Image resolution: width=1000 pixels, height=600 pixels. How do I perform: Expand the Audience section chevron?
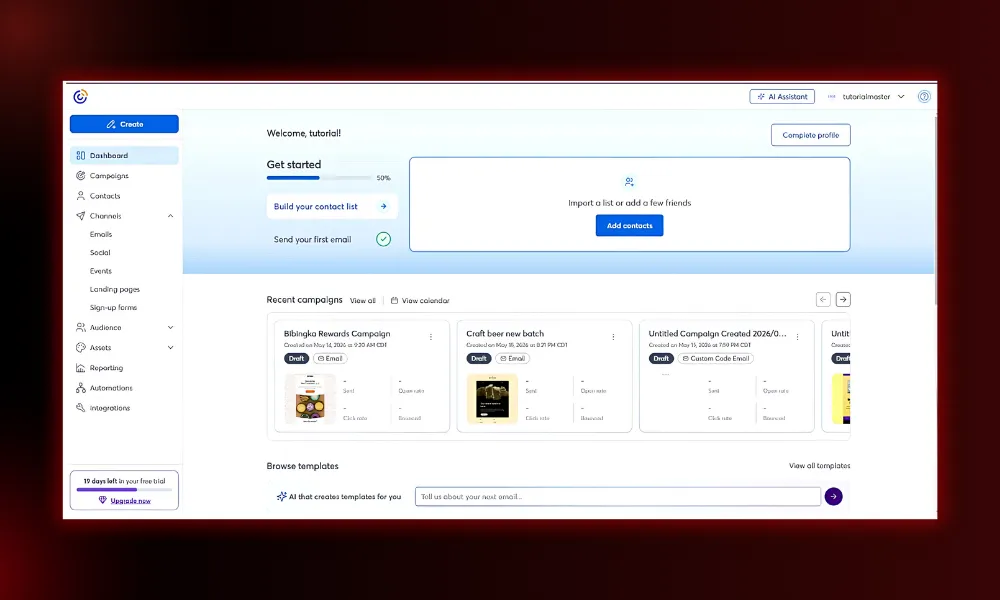[x=170, y=328]
